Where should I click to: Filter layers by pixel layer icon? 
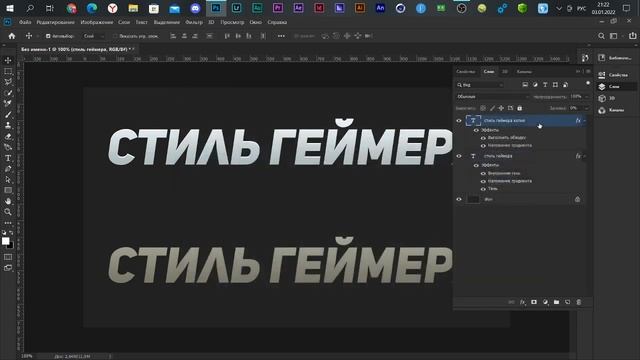click(525, 85)
